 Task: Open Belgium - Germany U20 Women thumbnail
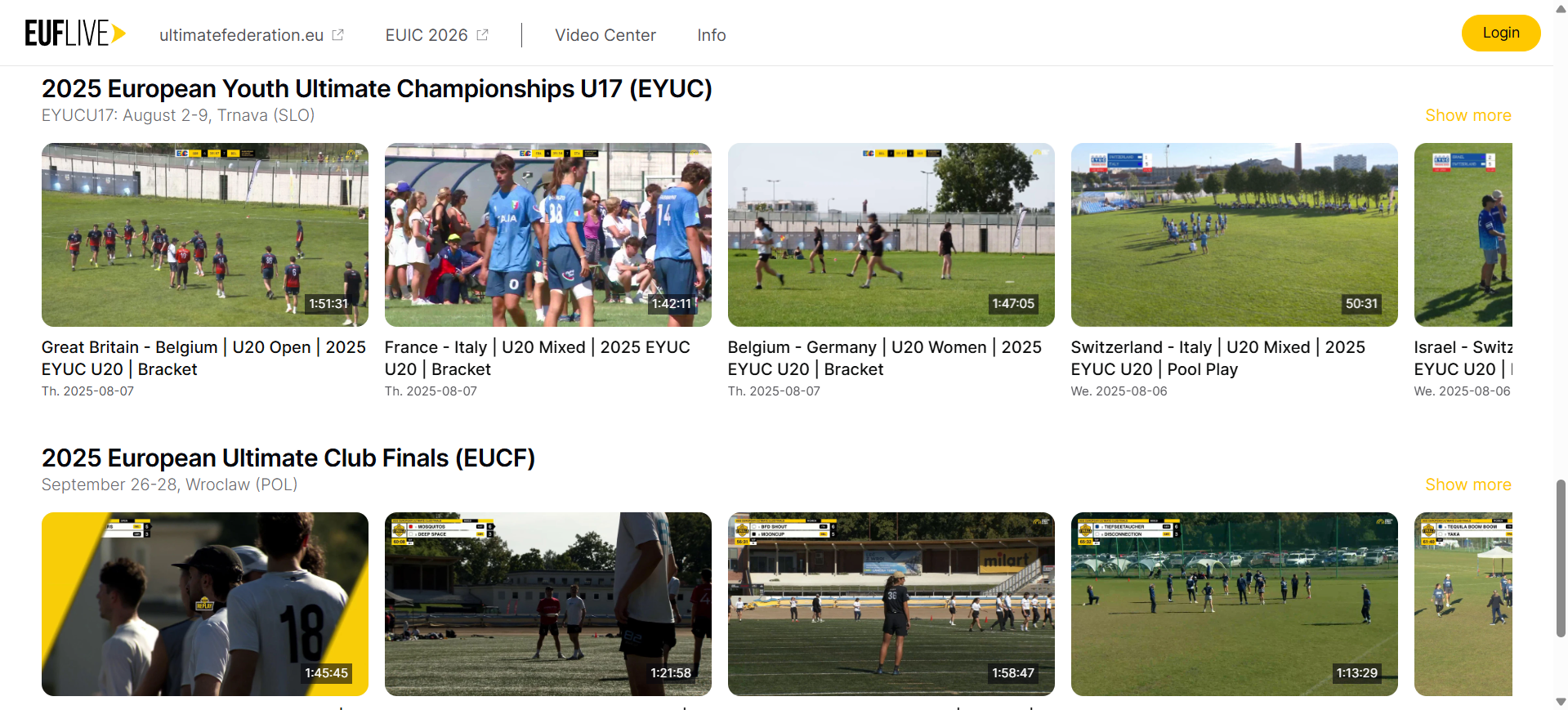coord(891,234)
